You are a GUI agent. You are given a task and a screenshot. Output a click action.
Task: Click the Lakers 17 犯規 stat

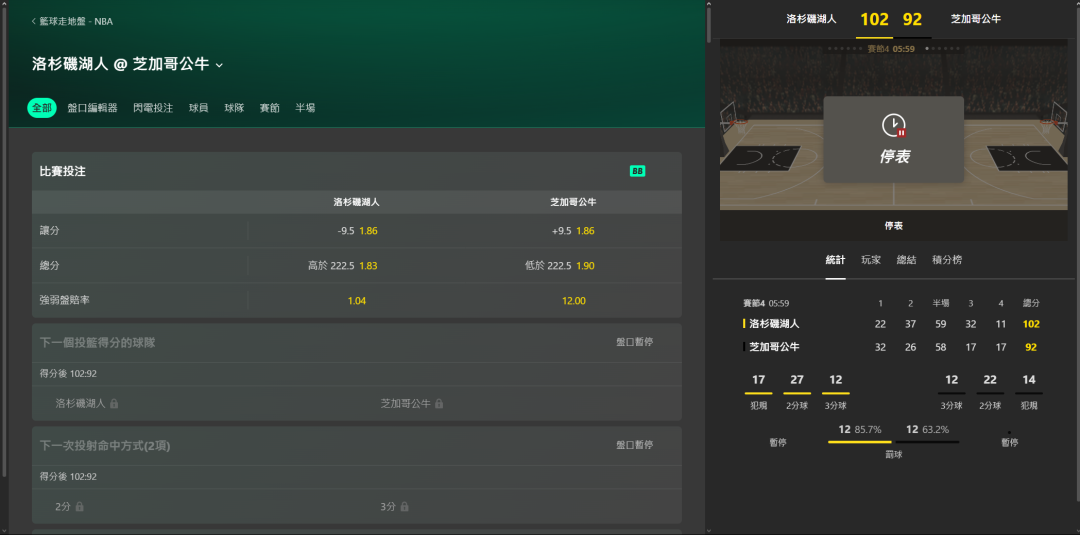coord(758,390)
